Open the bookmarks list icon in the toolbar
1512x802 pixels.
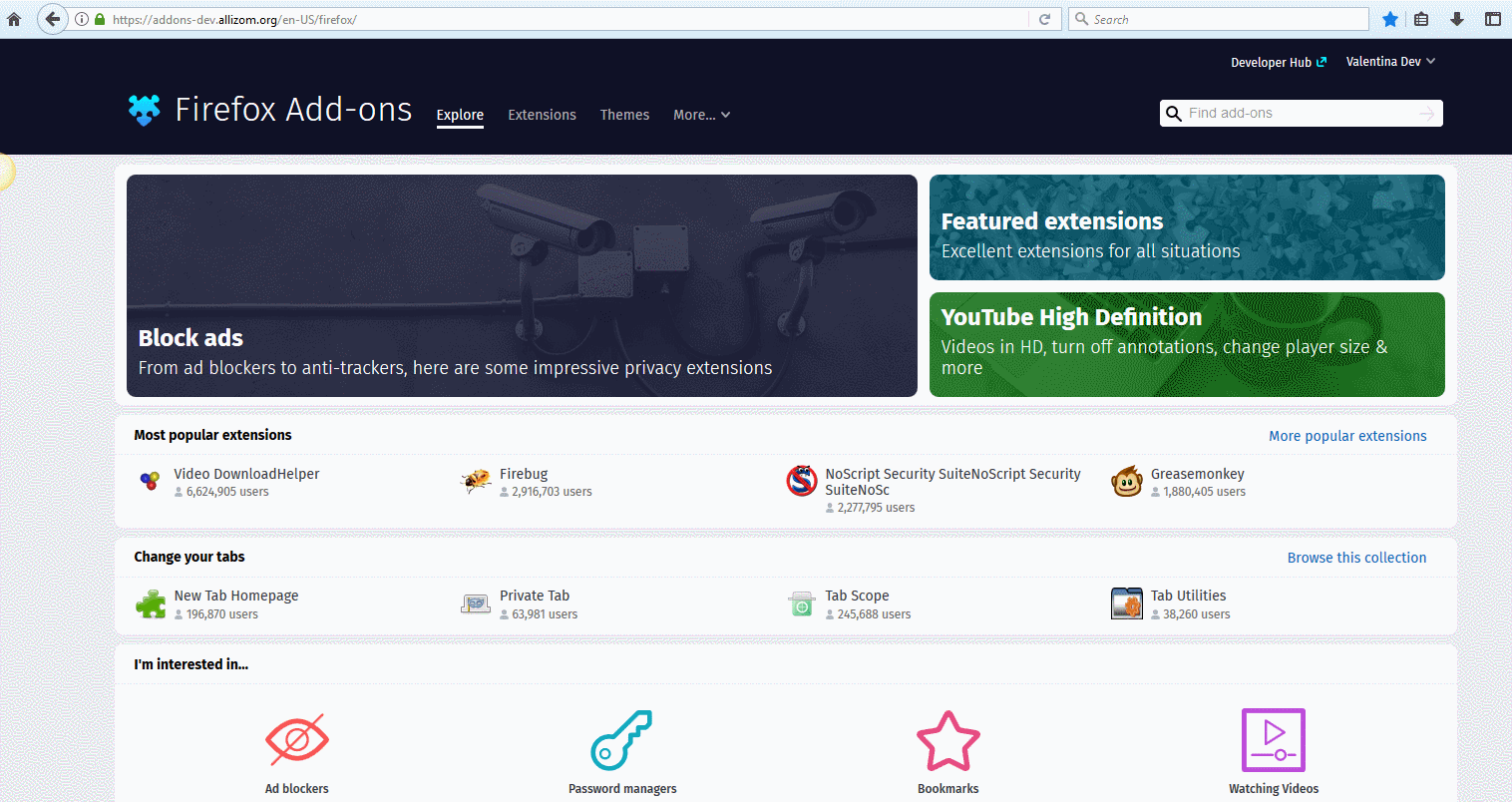tap(1422, 19)
